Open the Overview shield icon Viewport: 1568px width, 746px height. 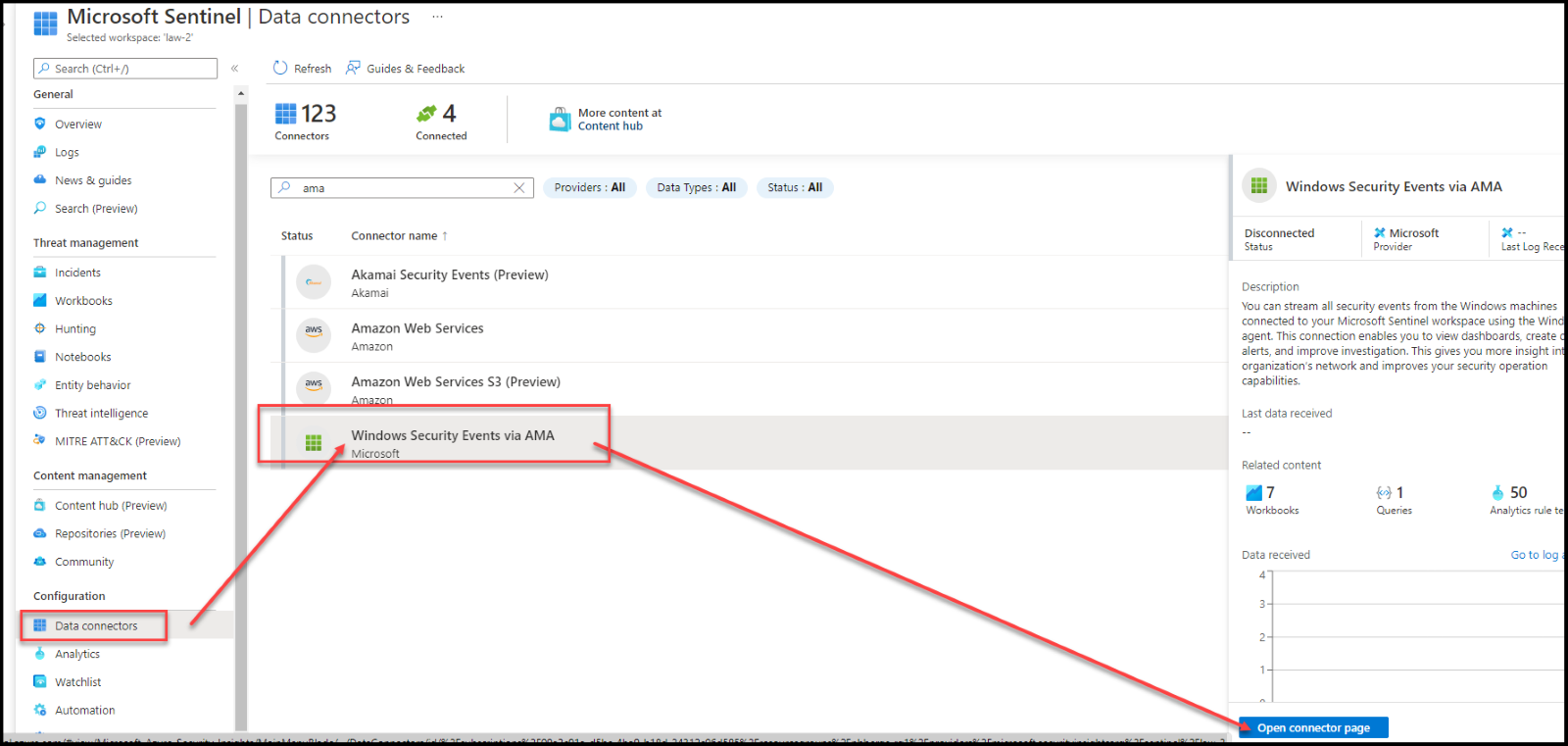click(x=40, y=124)
